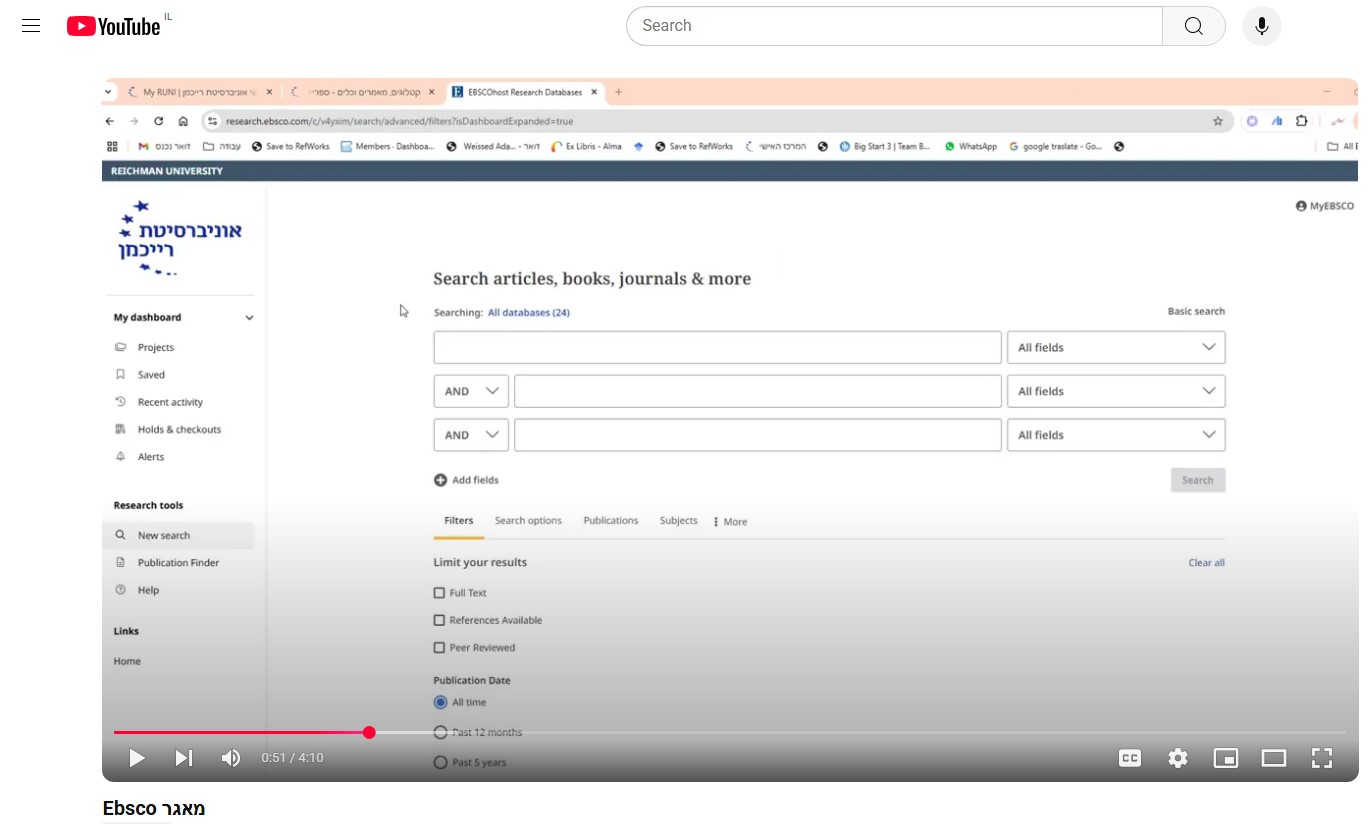Open Publication Finder

178,563
